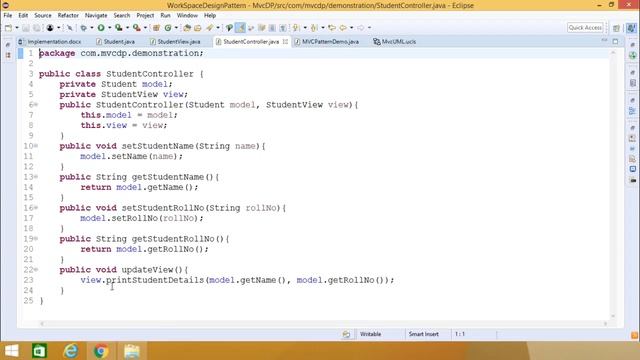
Task: Click the Smart Insert status bar entry
Action: [424, 334]
